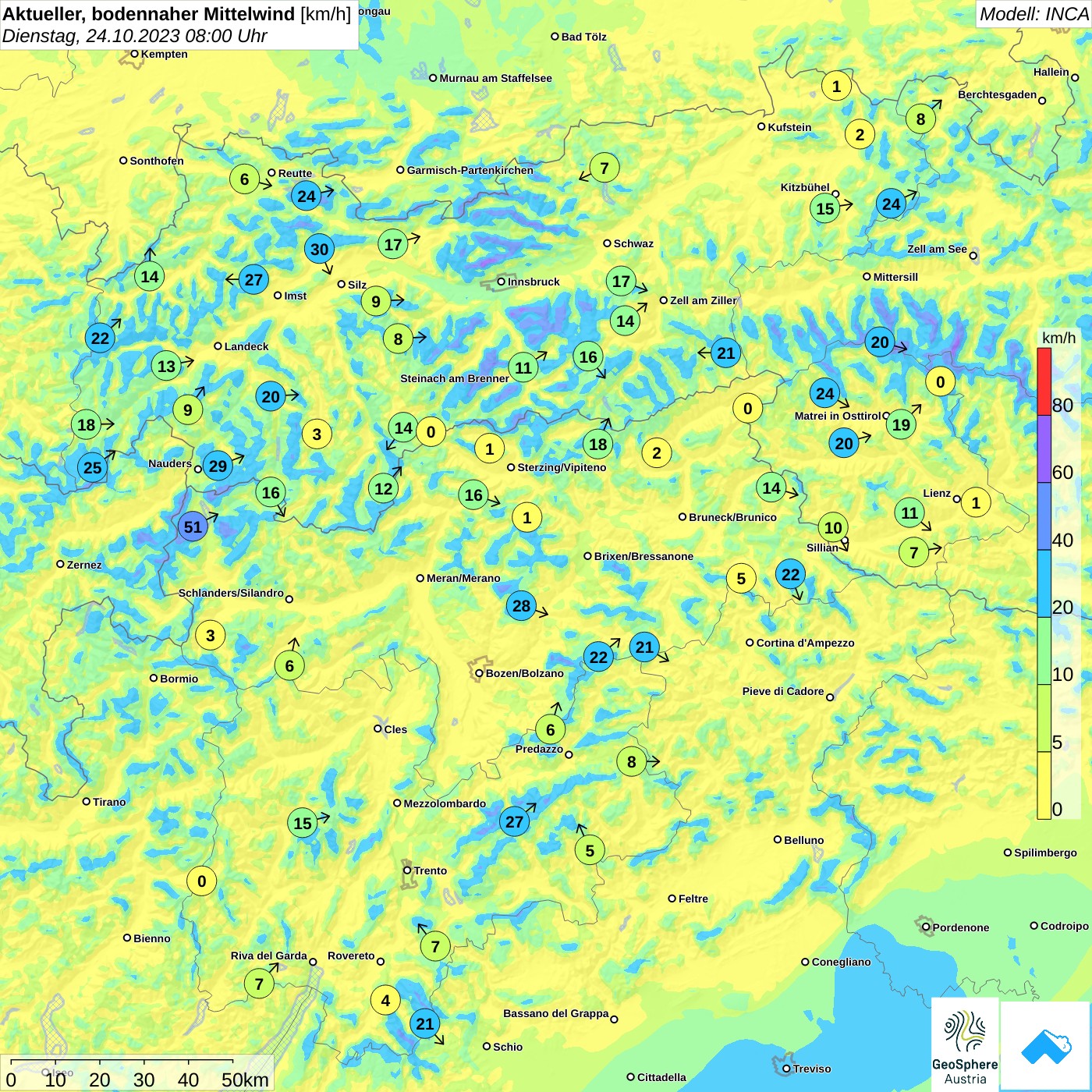Click the 28 wind marker east of Meran
This screenshot has width=1092, height=1092.
(x=521, y=605)
